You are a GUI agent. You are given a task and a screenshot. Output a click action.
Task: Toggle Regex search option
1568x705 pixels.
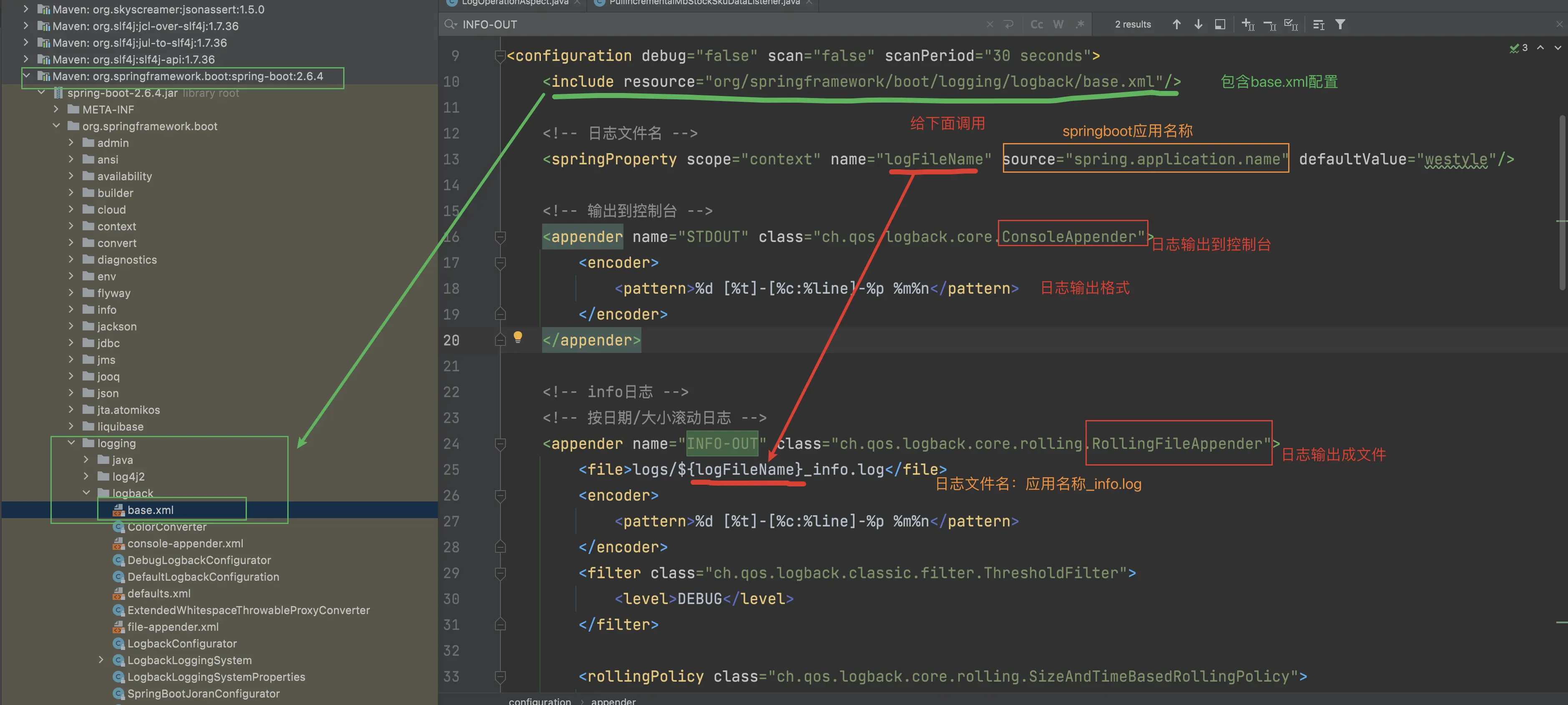pyautogui.click(x=1080, y=24)
